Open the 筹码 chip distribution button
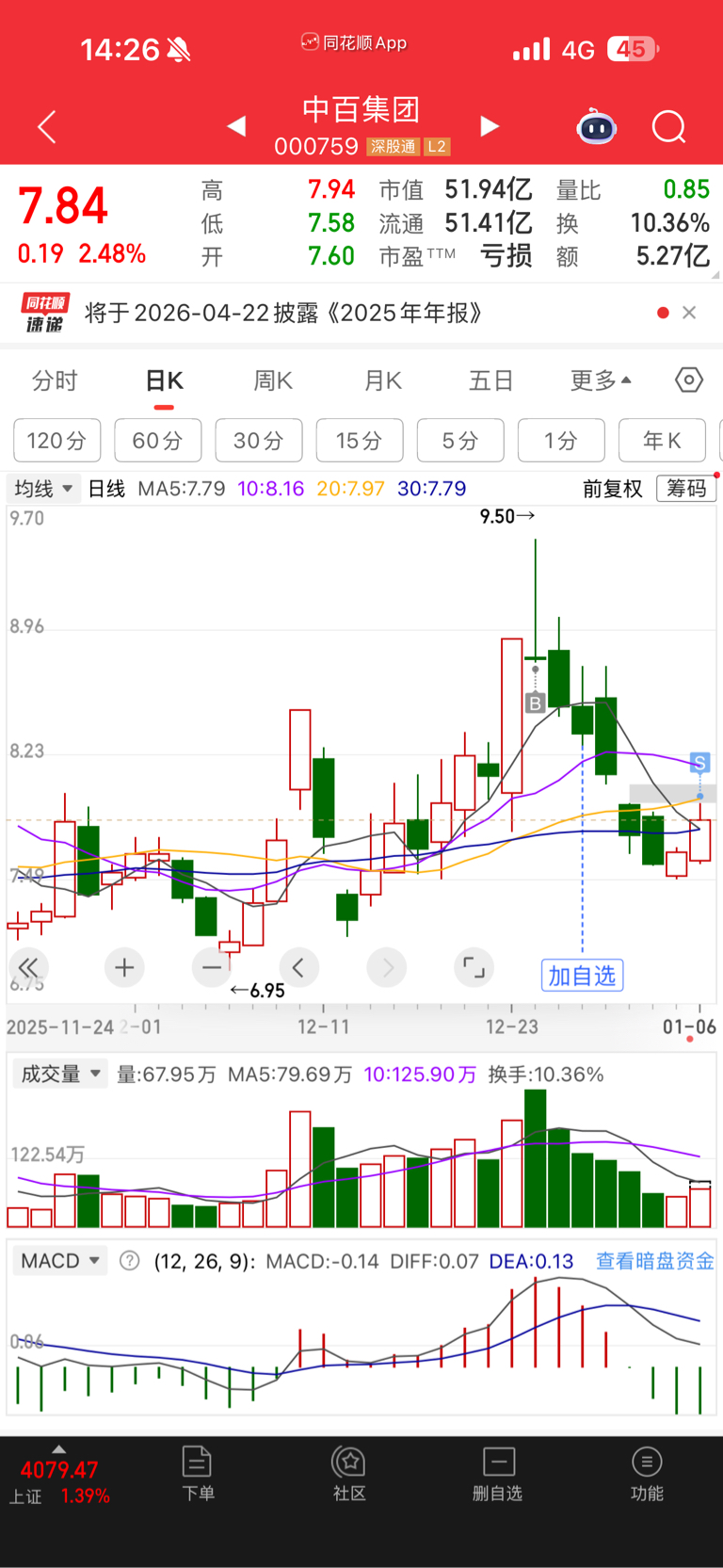This screenshot has width=723, height=1568. 685,488
